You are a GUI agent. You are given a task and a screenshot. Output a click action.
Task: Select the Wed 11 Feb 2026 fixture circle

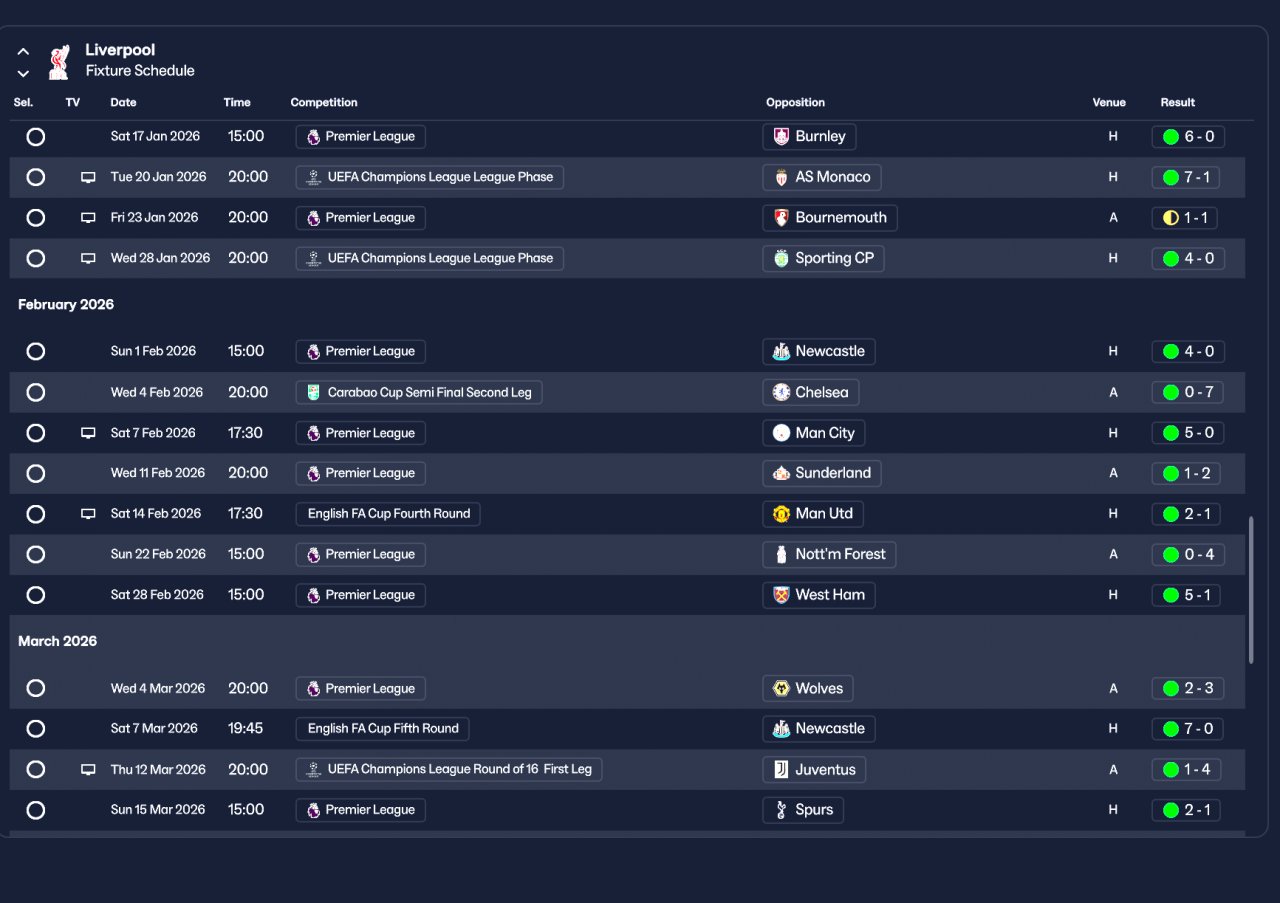click(36, 473)
